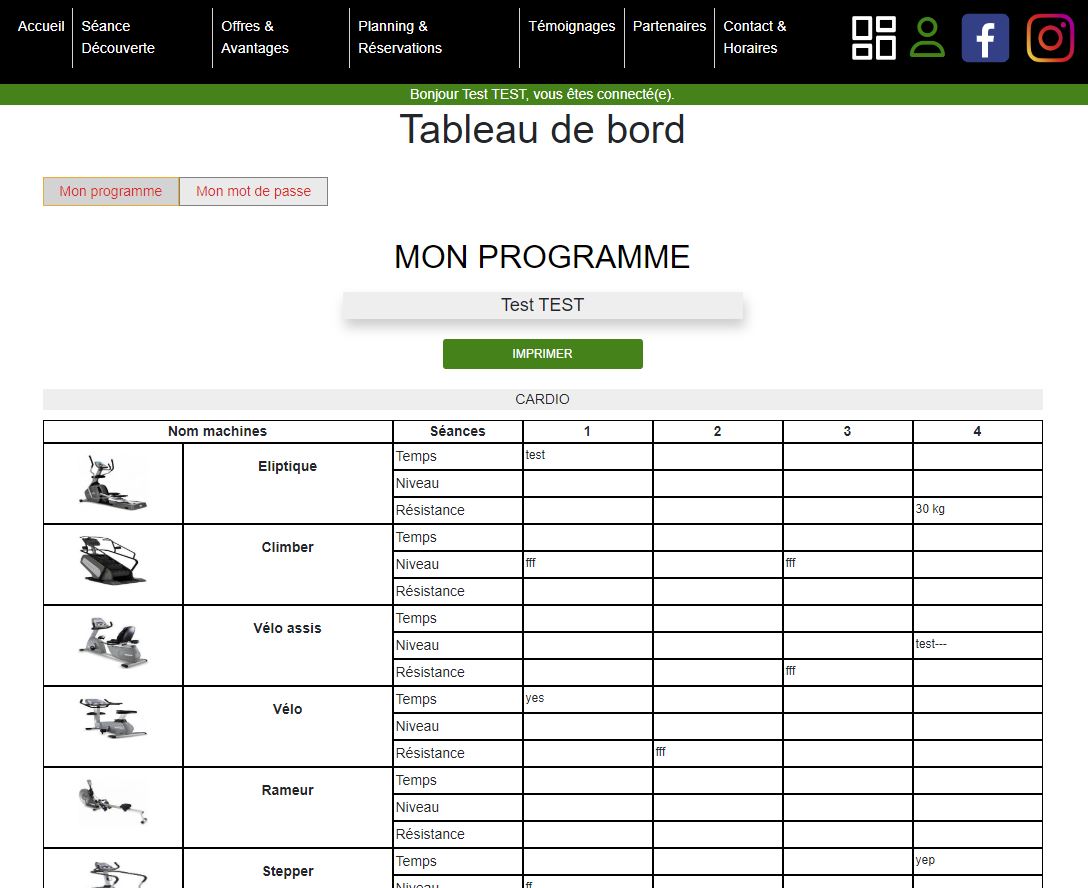
Task: Open the dashboard grid icon
Action: click(x=873, y=38)
